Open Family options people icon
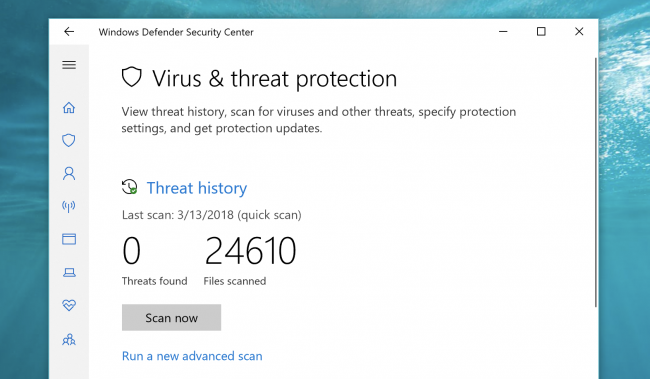Image resolution: width=650 pixels, height=379 pixels. [x=69, y=340]
